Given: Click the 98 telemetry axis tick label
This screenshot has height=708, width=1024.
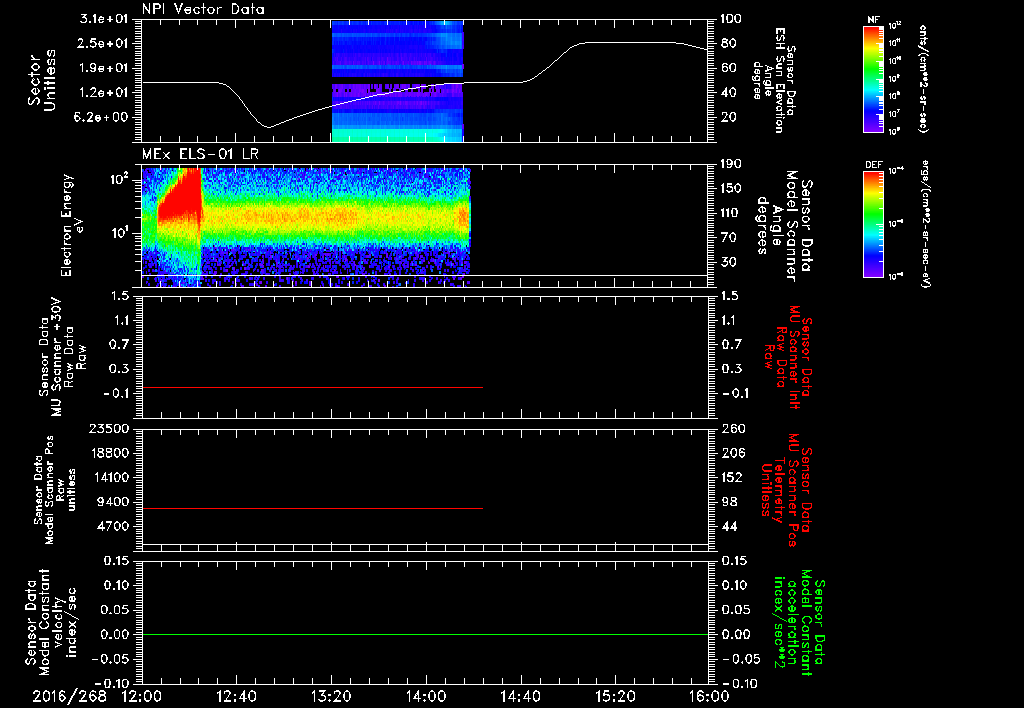Looking at the screenshot, I should (x=729, y=502).
